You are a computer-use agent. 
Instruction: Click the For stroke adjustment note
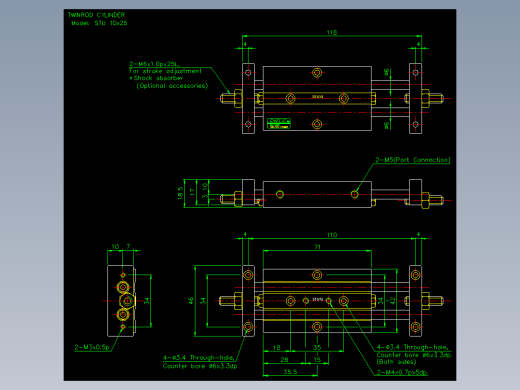click(165, 71)
